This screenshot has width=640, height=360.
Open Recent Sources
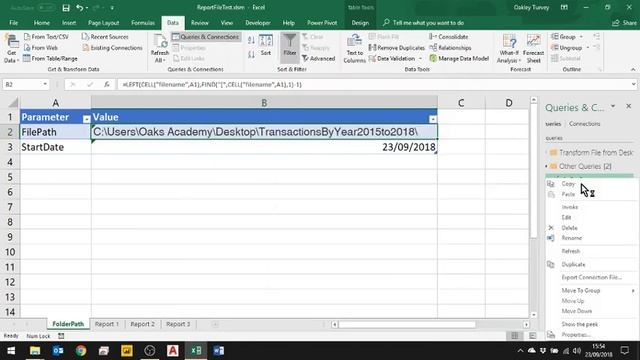pos(105,37)
